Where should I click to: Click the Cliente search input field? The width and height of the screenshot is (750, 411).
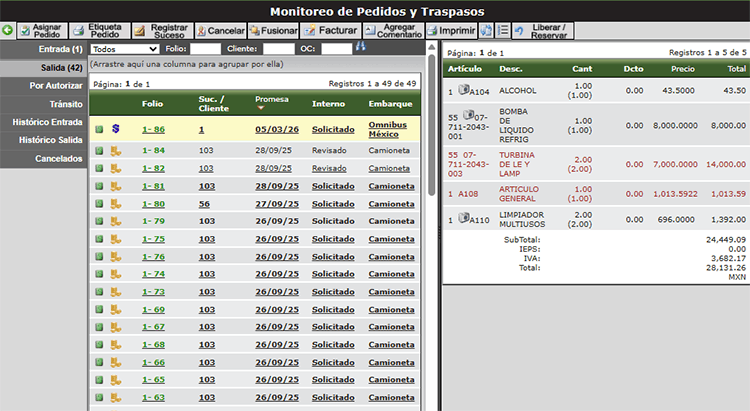279,49
